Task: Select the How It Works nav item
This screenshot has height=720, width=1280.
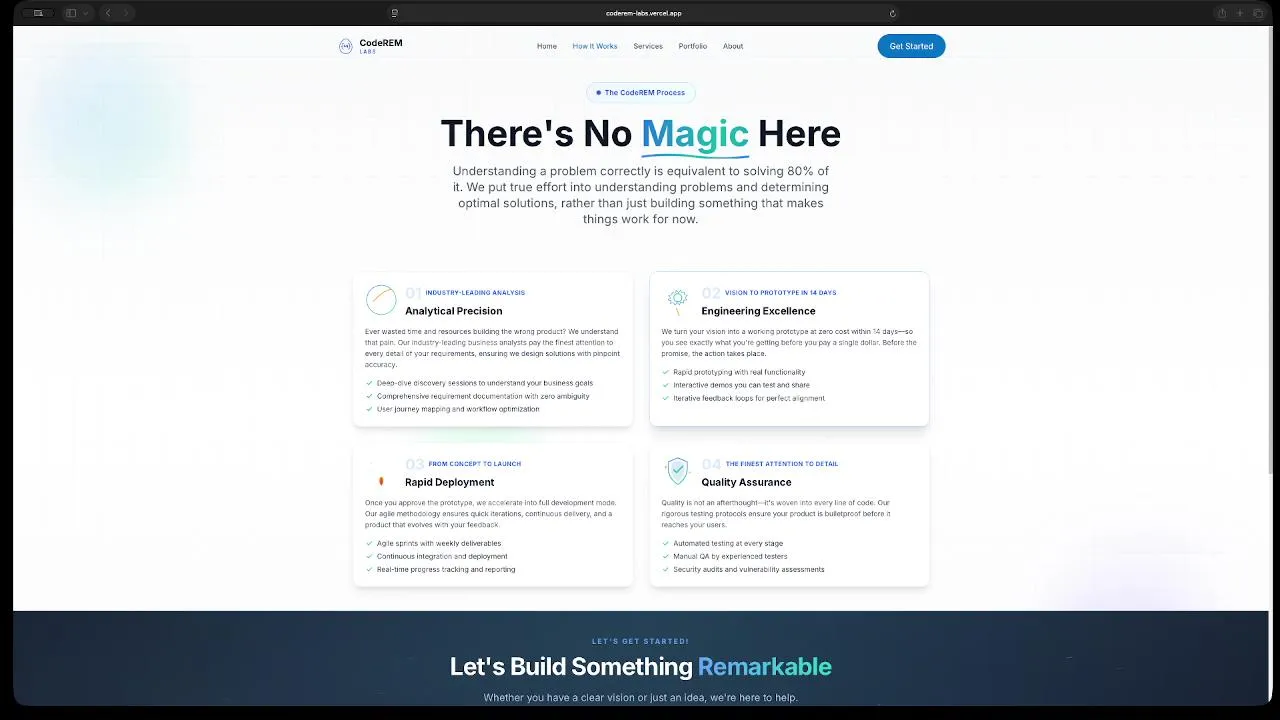Action: (x=595, y=46)
